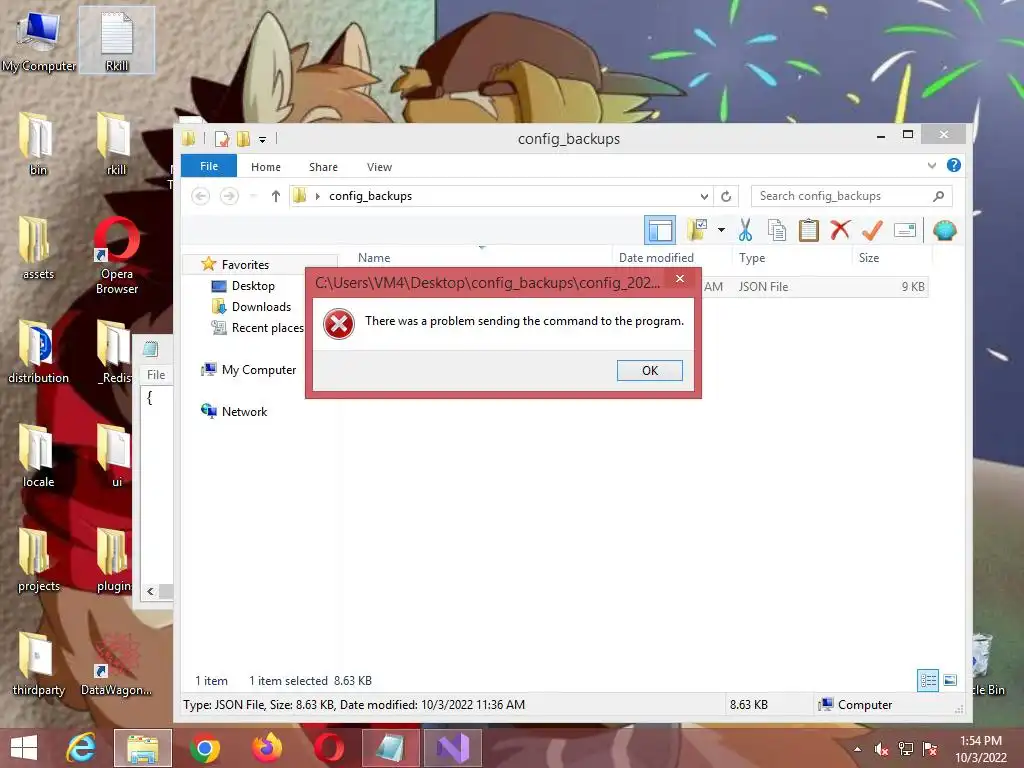Click New folder quick access icon

tap(244, 138)
